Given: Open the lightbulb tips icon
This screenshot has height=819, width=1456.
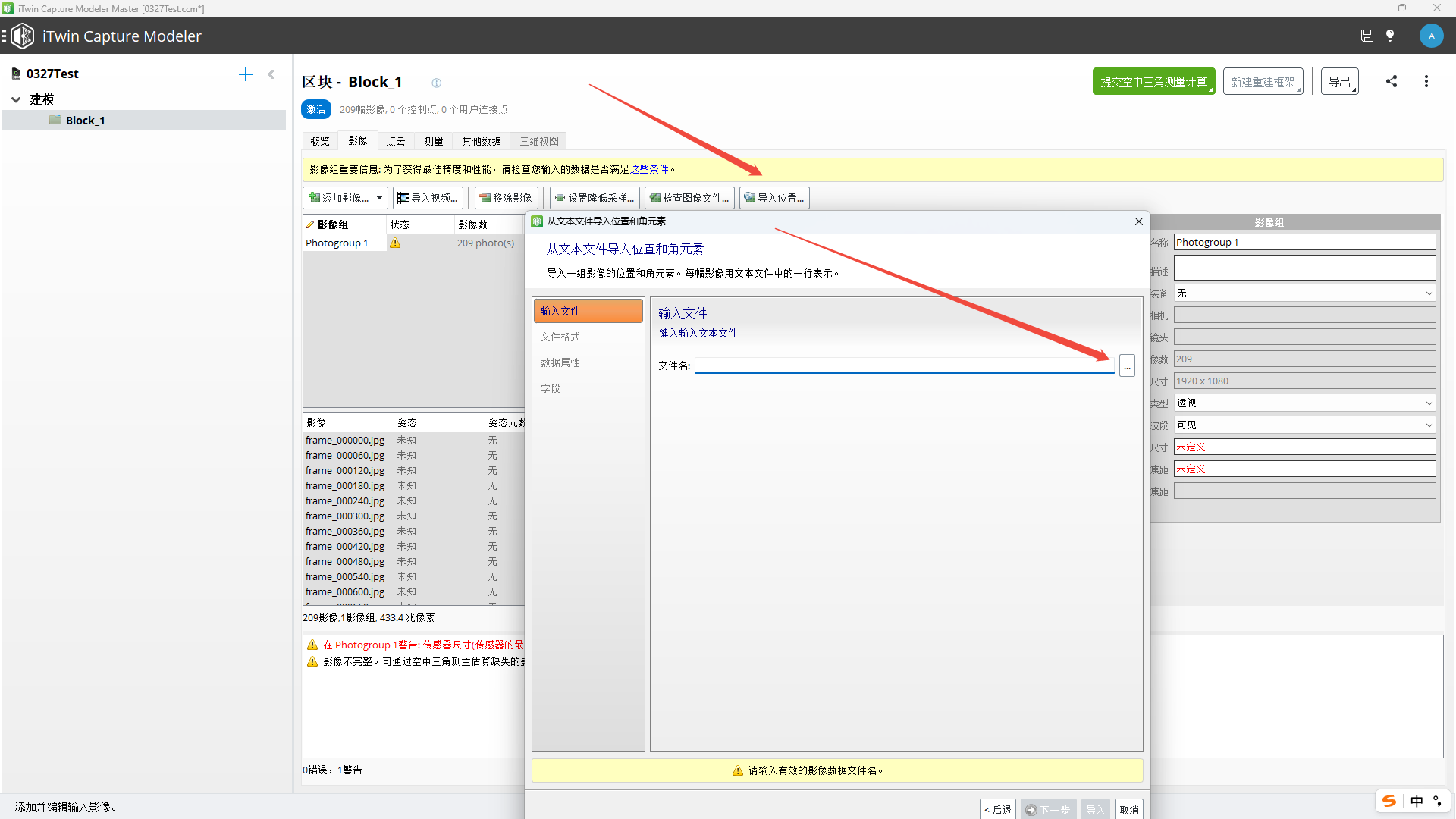Looking at the screenshot, I should click(x=1390, y=36).
